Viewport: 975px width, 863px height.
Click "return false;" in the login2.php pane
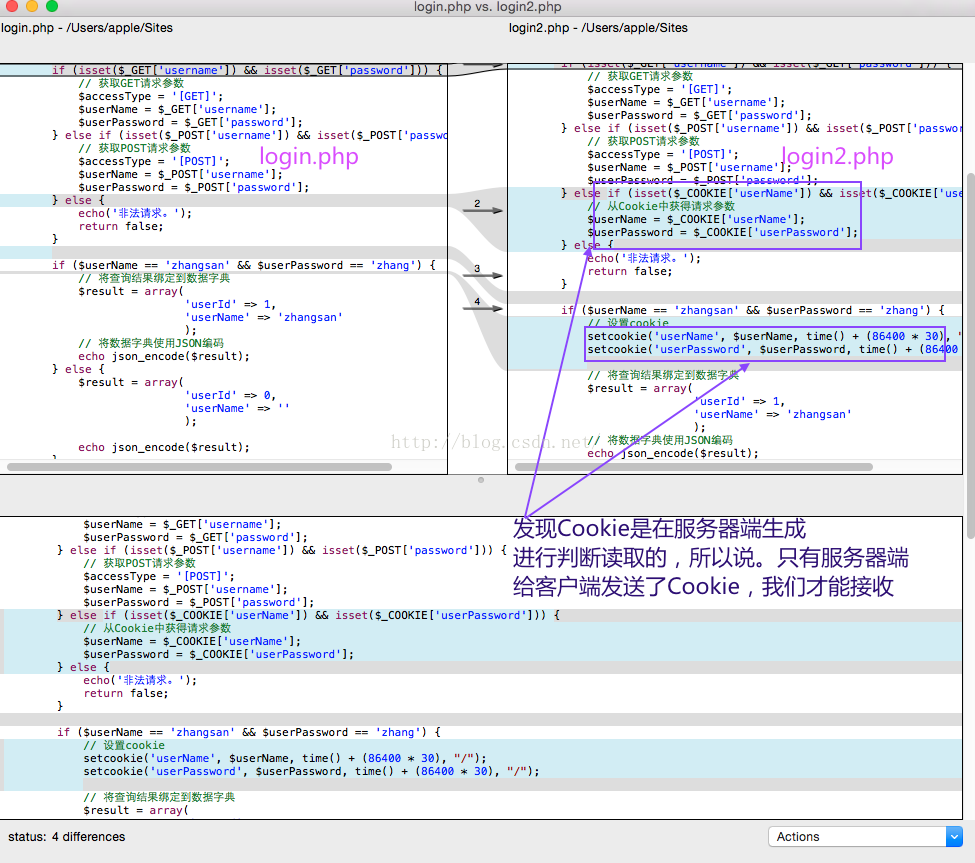(630, 271)
